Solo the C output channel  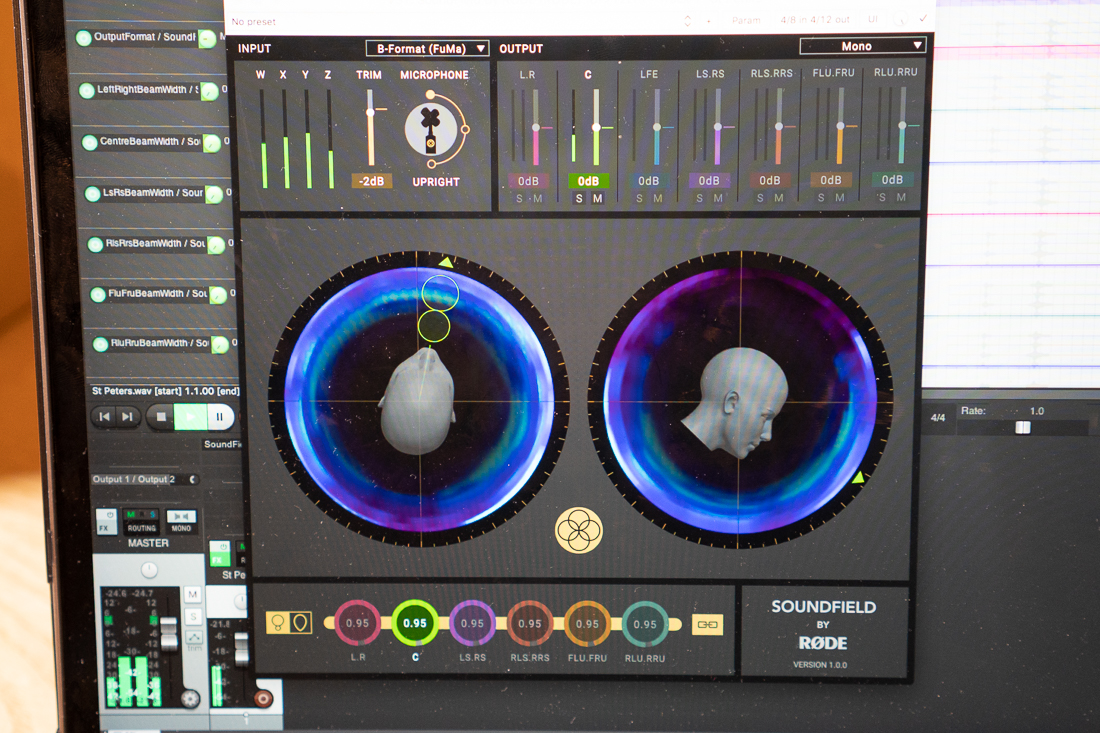578,199
